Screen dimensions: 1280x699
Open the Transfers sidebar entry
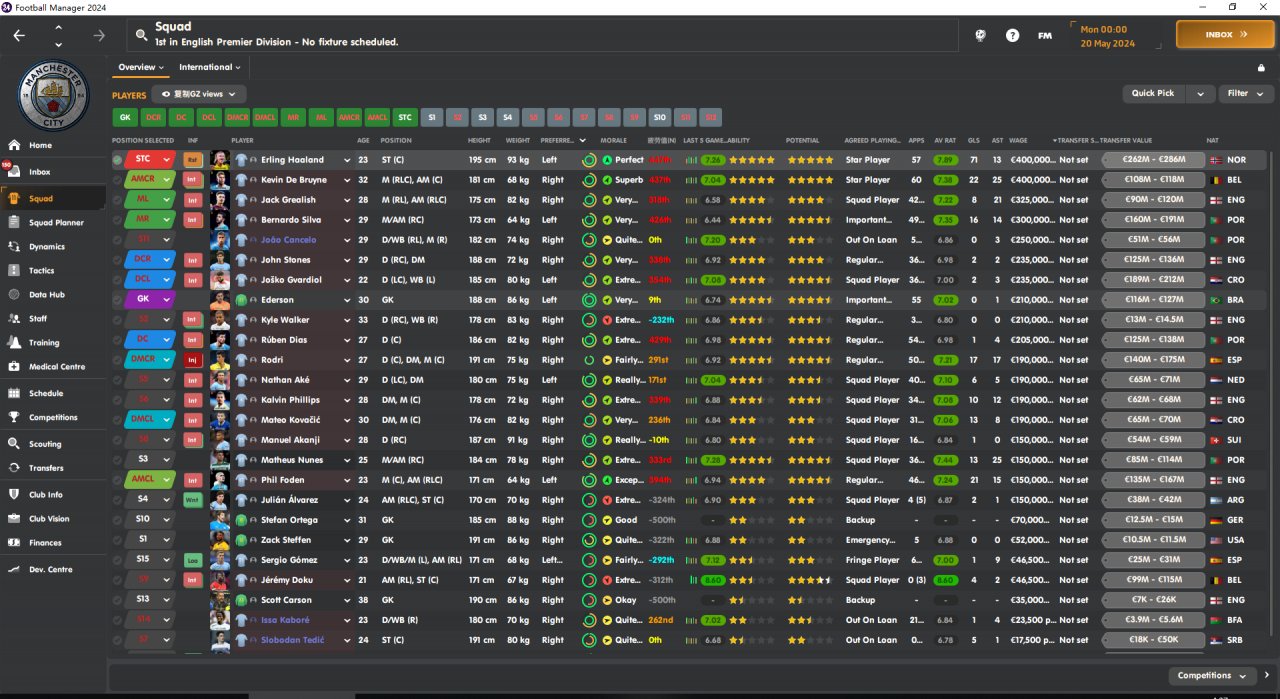(46, 468)
